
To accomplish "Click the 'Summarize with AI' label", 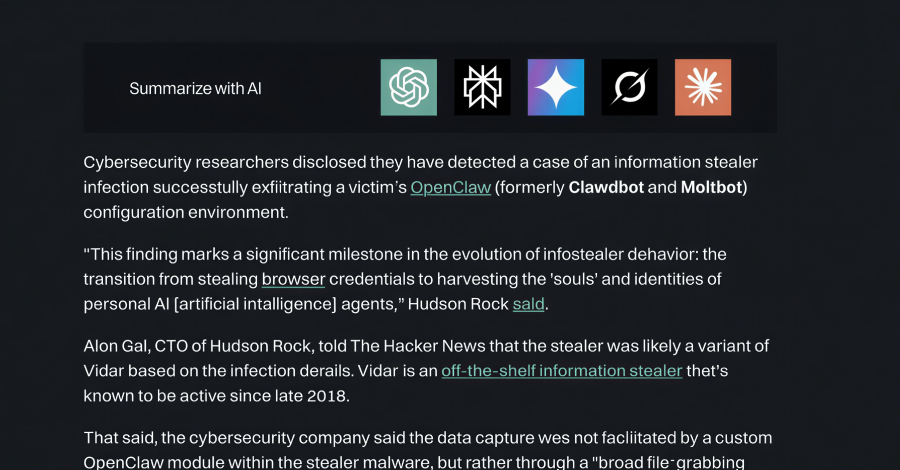I will (195, 89).
